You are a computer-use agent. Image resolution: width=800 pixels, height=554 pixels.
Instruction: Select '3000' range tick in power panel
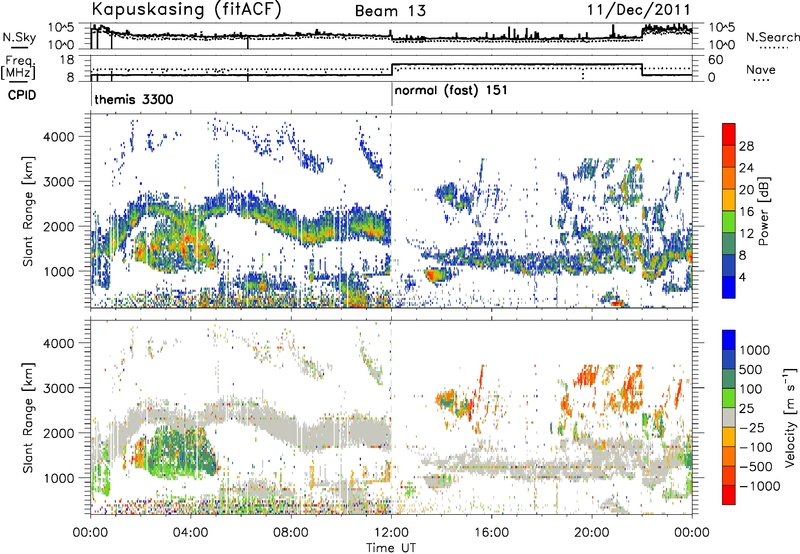tap(58, 182)
